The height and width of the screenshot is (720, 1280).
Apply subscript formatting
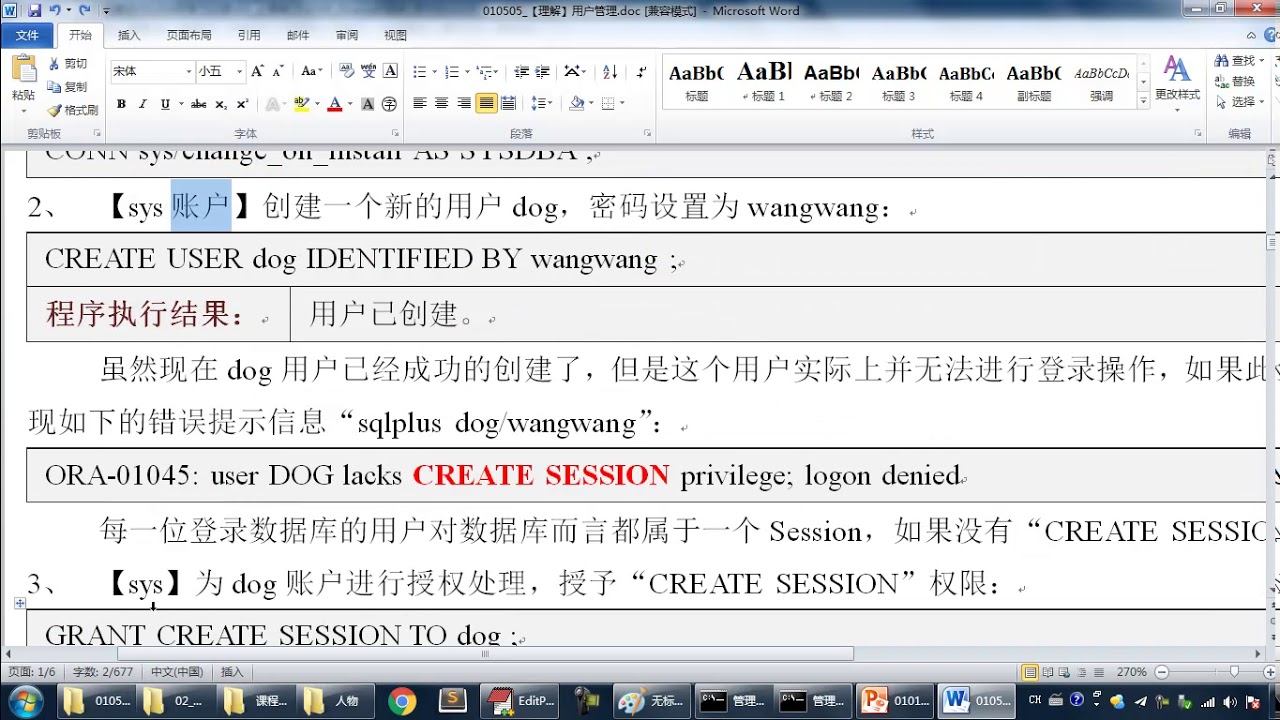point(221,104)
